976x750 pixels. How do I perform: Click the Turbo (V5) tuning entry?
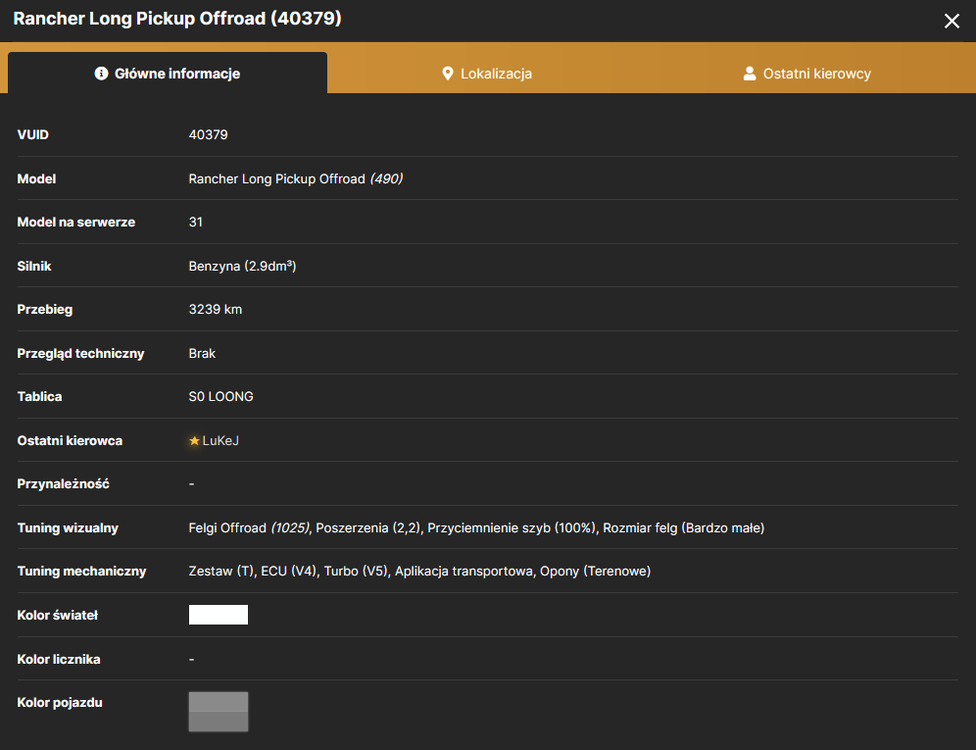(356, 571)
